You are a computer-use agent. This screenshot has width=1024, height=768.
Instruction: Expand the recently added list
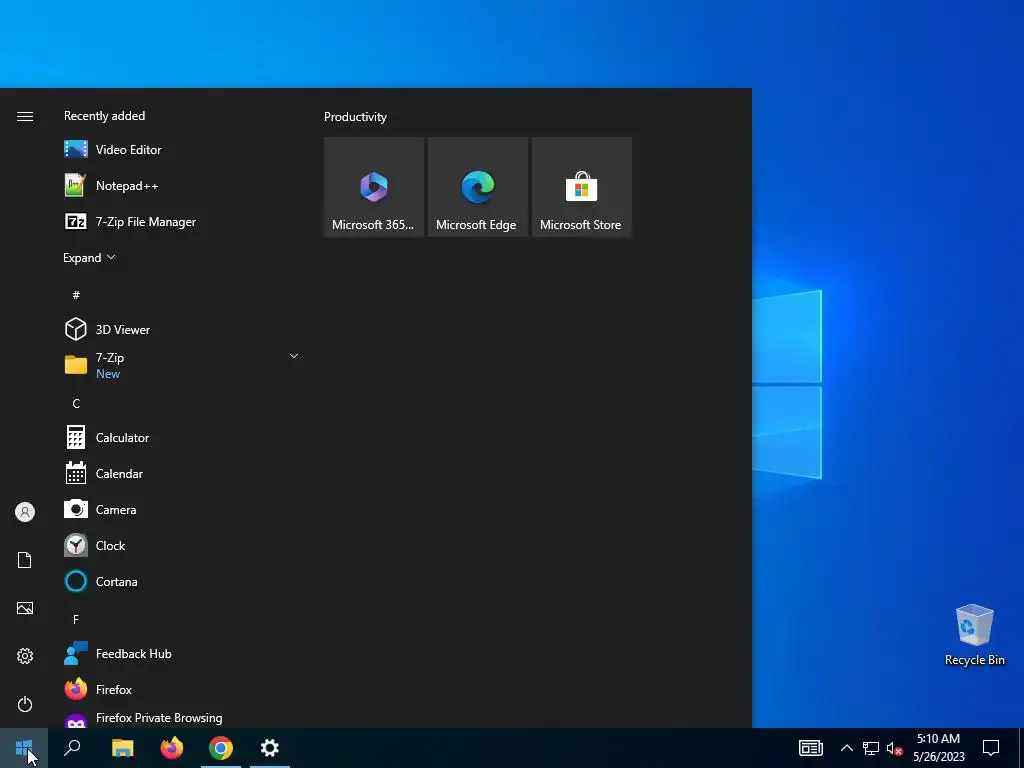89,258
